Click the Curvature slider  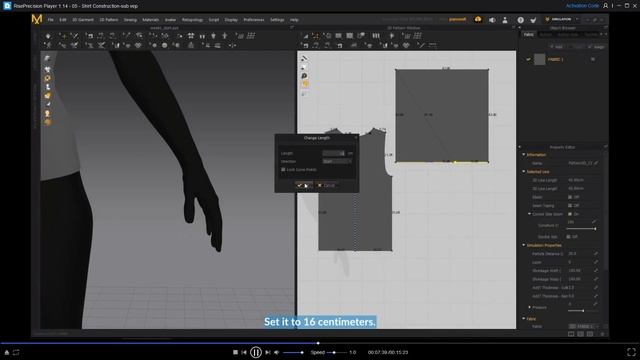(582, 229)
